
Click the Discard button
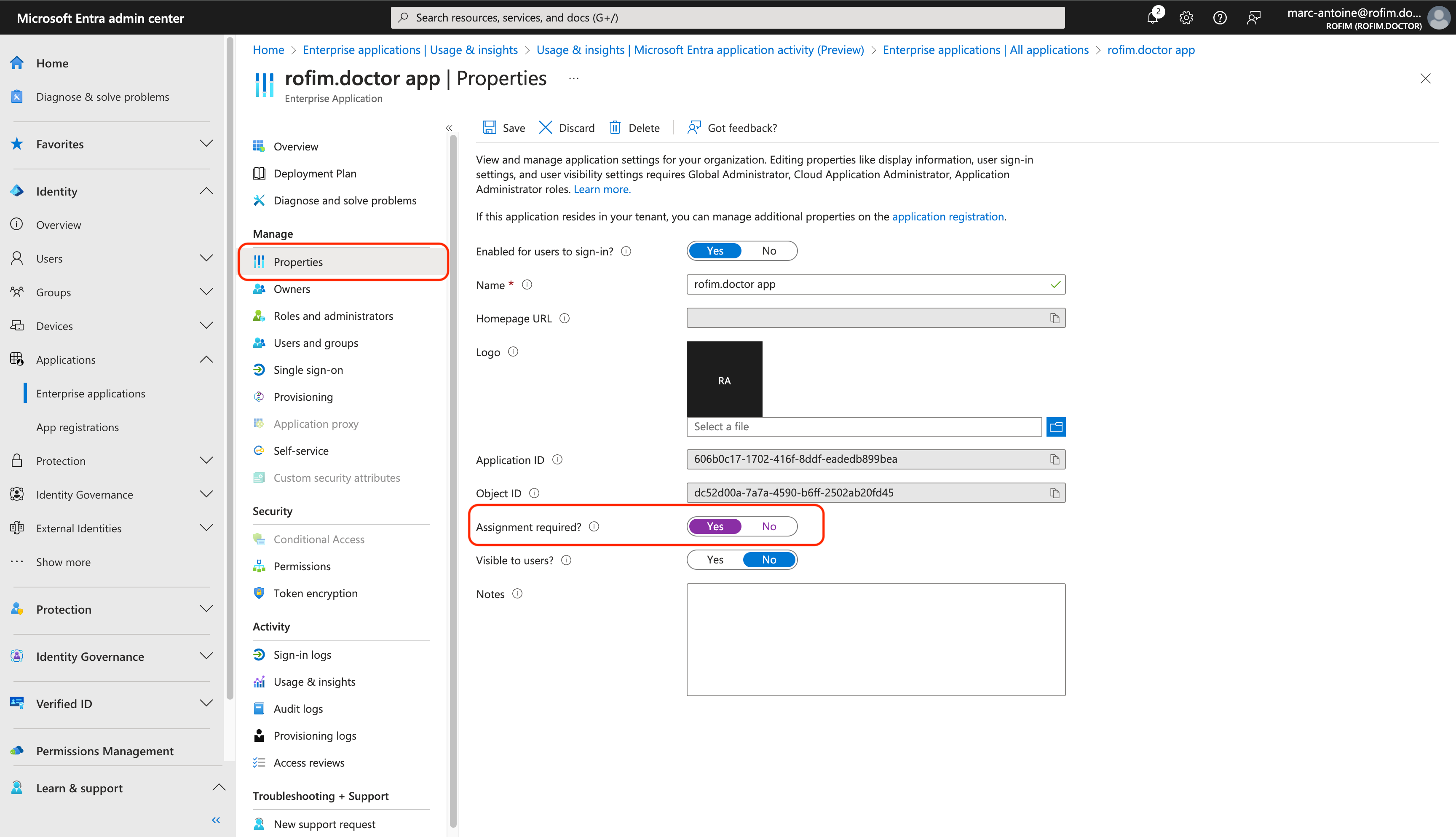567,128
